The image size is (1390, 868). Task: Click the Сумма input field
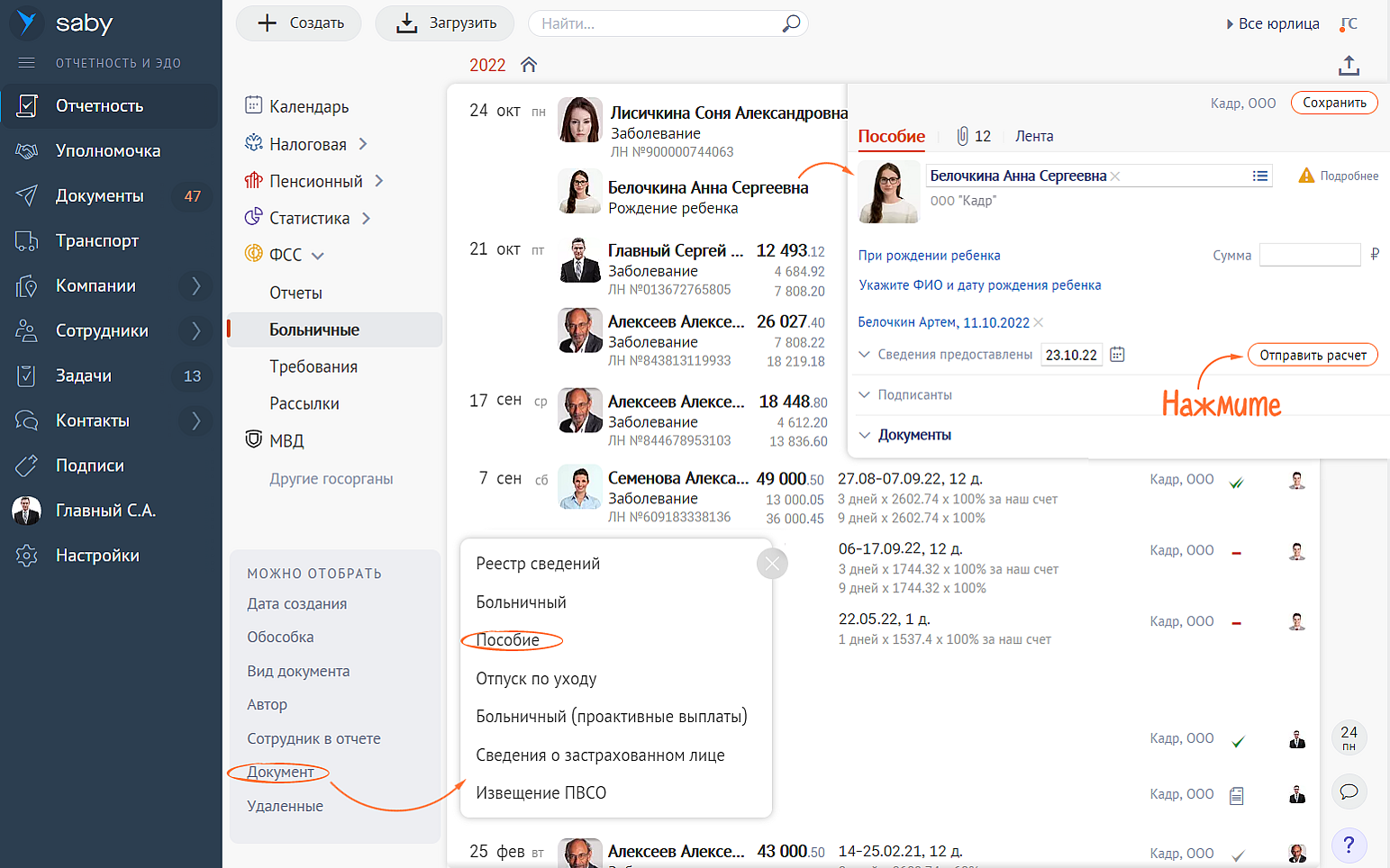1309,256
